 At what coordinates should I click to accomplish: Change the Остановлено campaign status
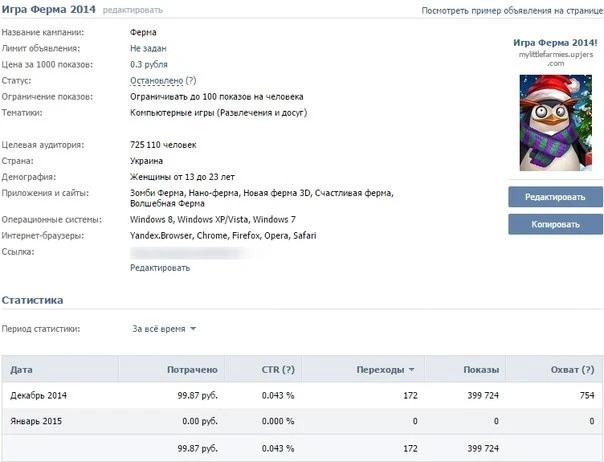[155, 80]
